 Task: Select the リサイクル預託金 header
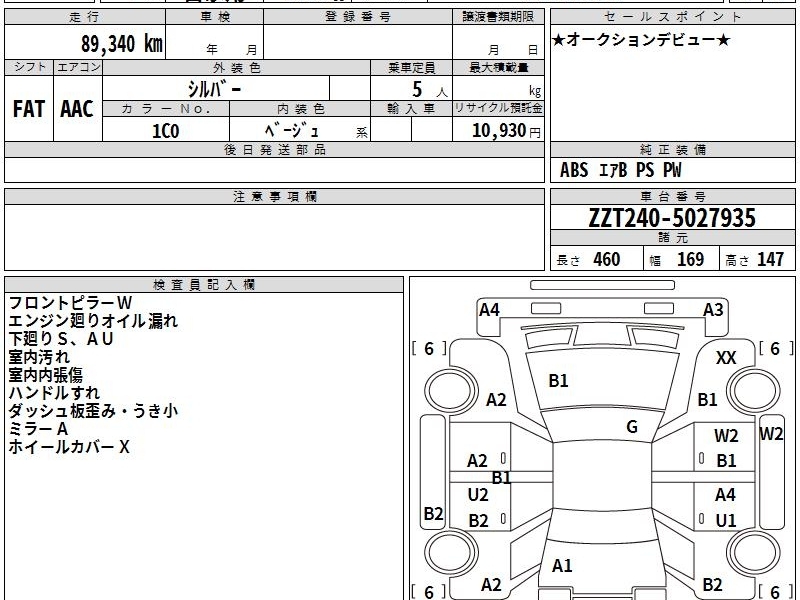coord(498,108)
